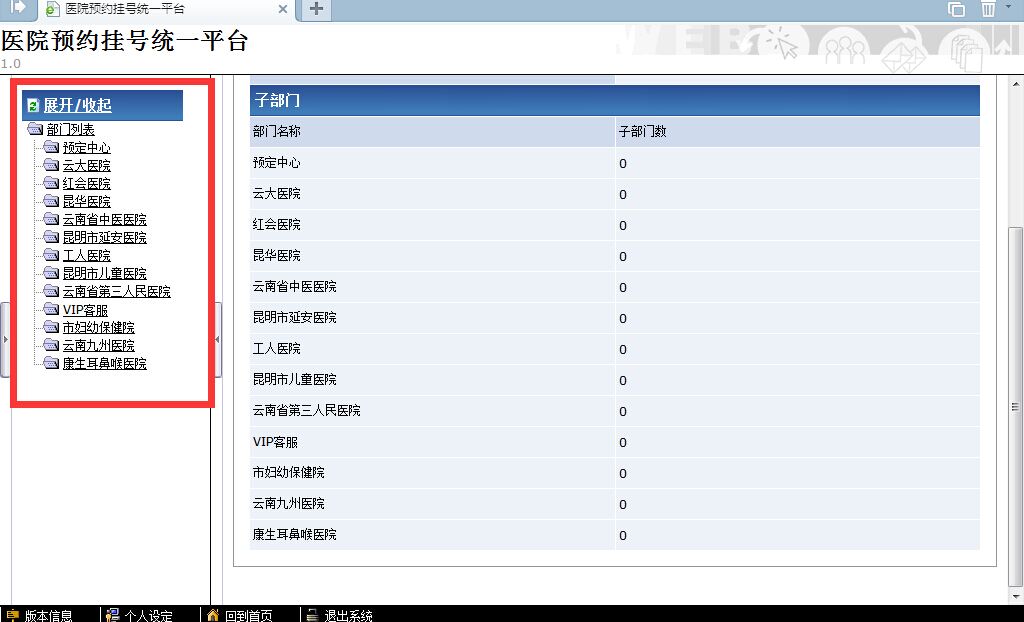The width and height of the screenshot is (1024, 622).
Task: Click folder icon next to 市妇幼保健院
Action: (52, 327)
